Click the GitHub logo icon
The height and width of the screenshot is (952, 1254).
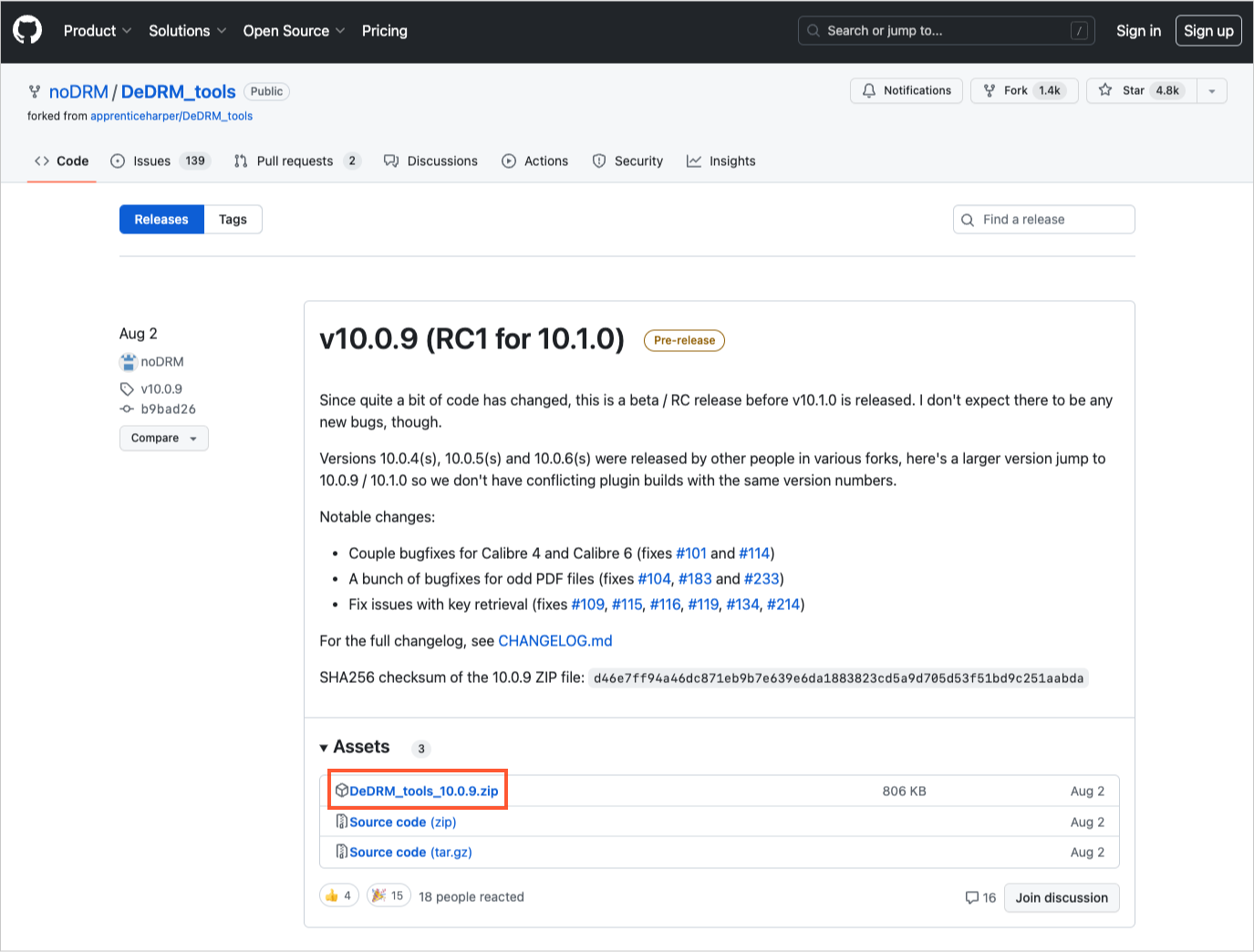point(27,30)
